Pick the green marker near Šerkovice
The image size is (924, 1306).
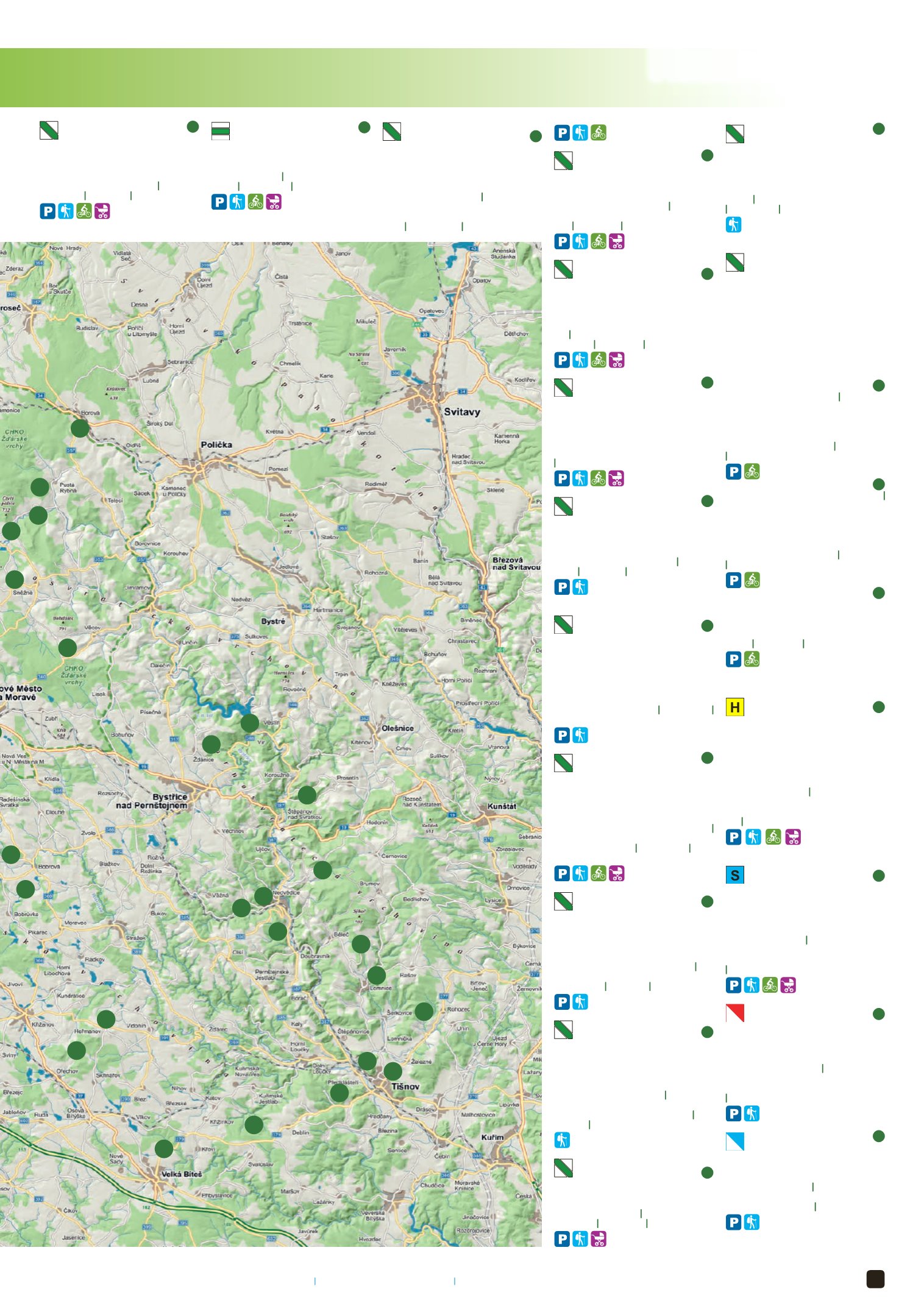pyautogui.click(x=424, y=1012)
